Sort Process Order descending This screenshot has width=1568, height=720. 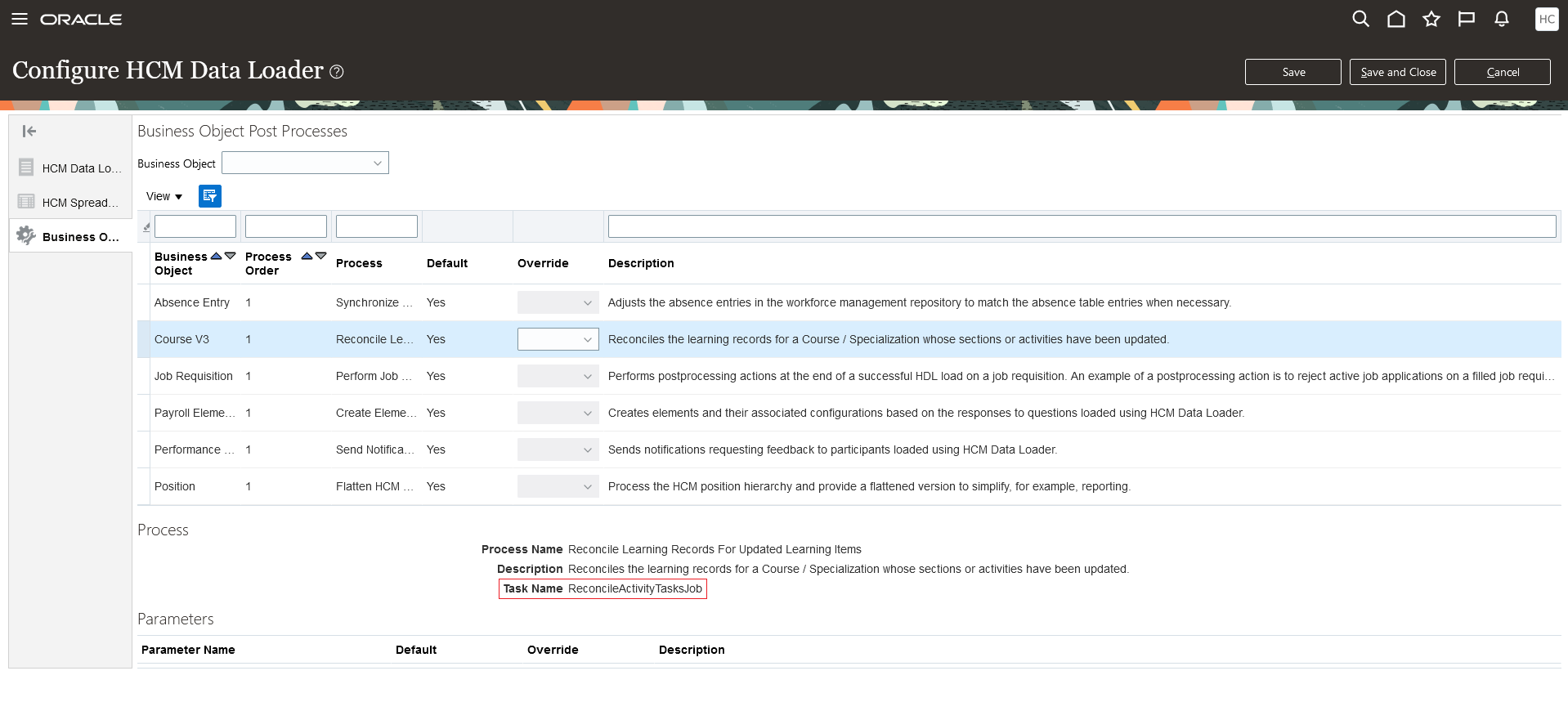320,256
